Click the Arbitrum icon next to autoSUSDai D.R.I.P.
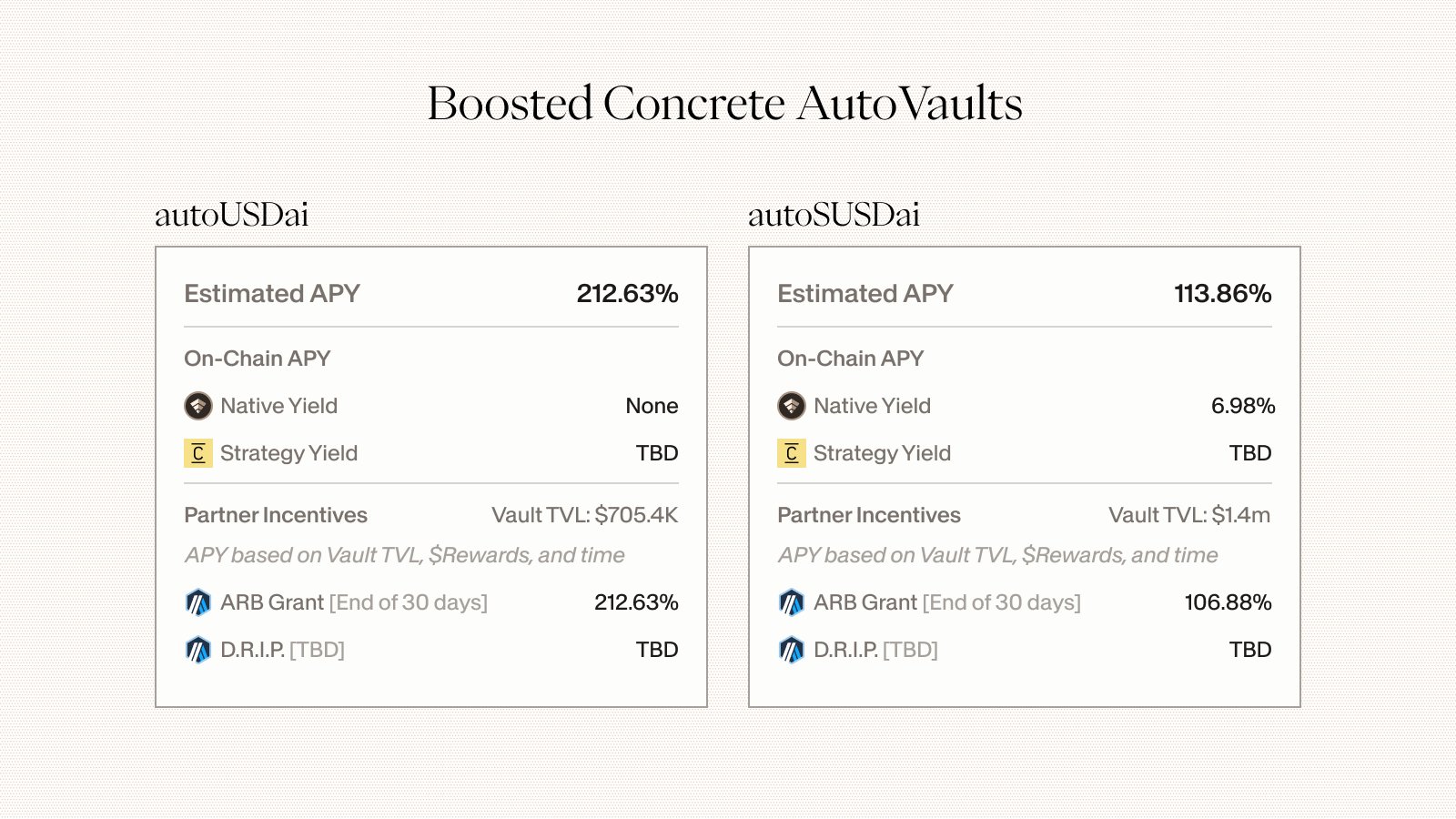Screen dimensions: 1456x819 tap(792, 650)
